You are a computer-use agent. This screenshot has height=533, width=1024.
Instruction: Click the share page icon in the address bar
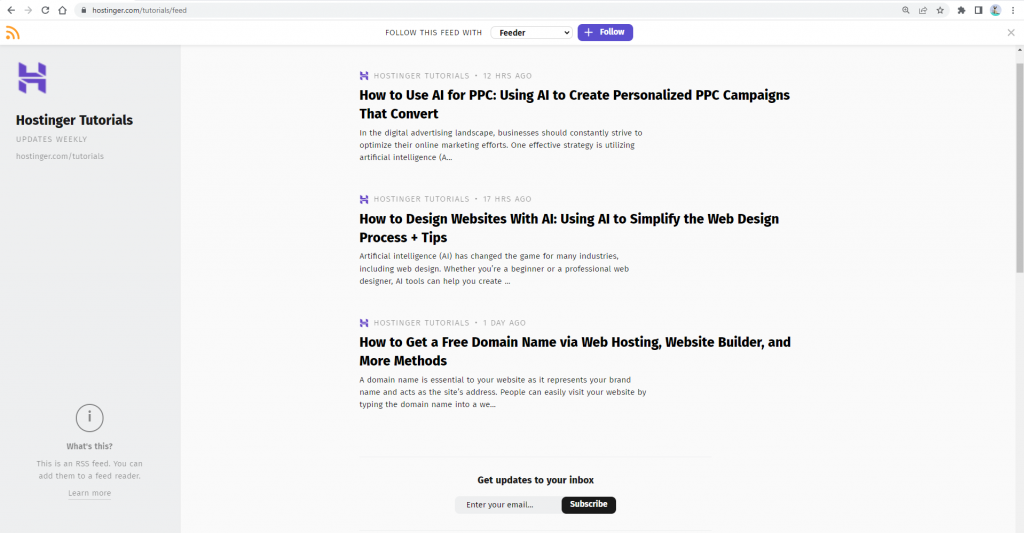[x=923, y=10]
